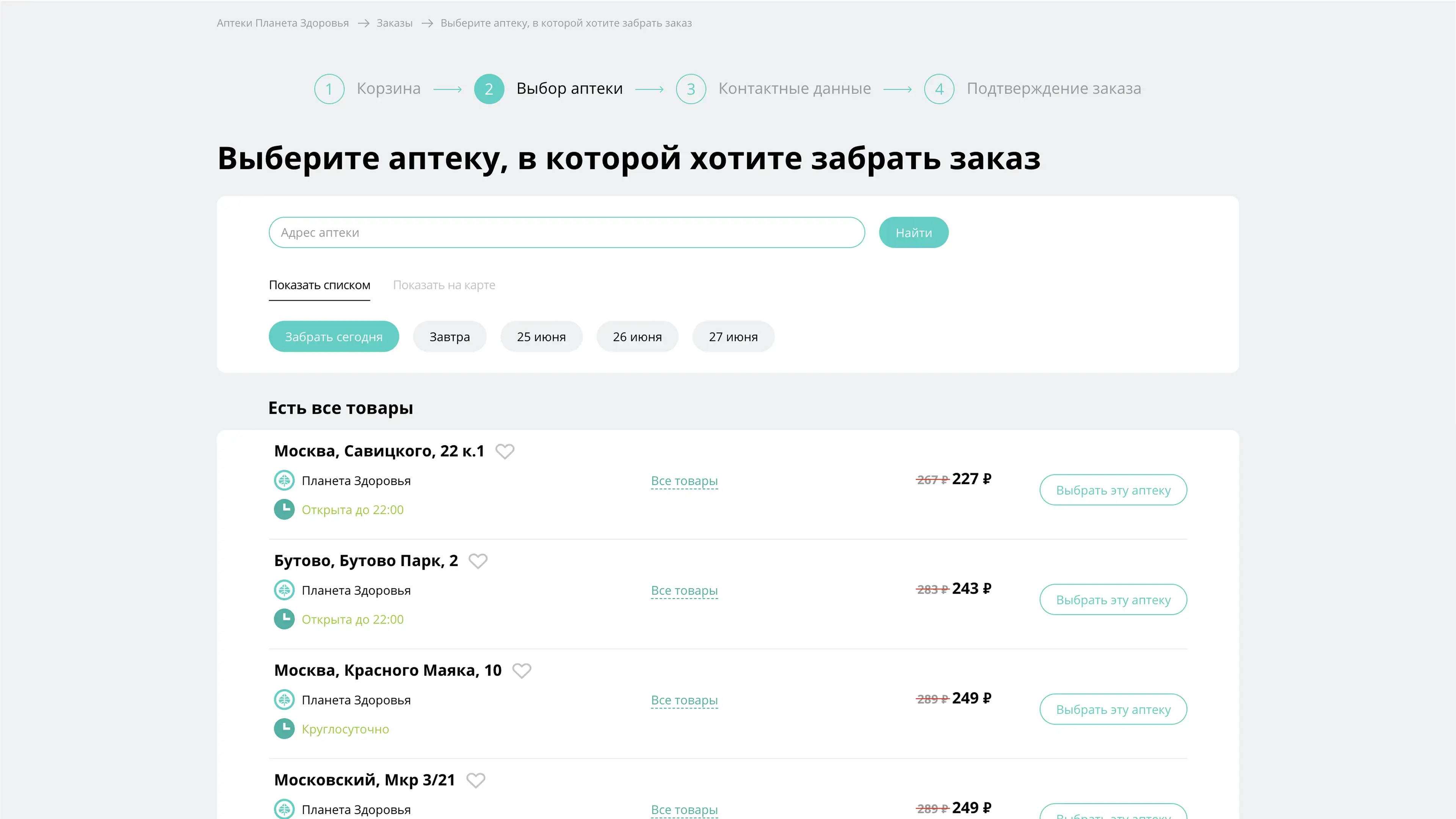Choose Выбрать эту аптеку for Савицкого
This screenshot has height=819, width=1456.
click(x=1113, y=490)
